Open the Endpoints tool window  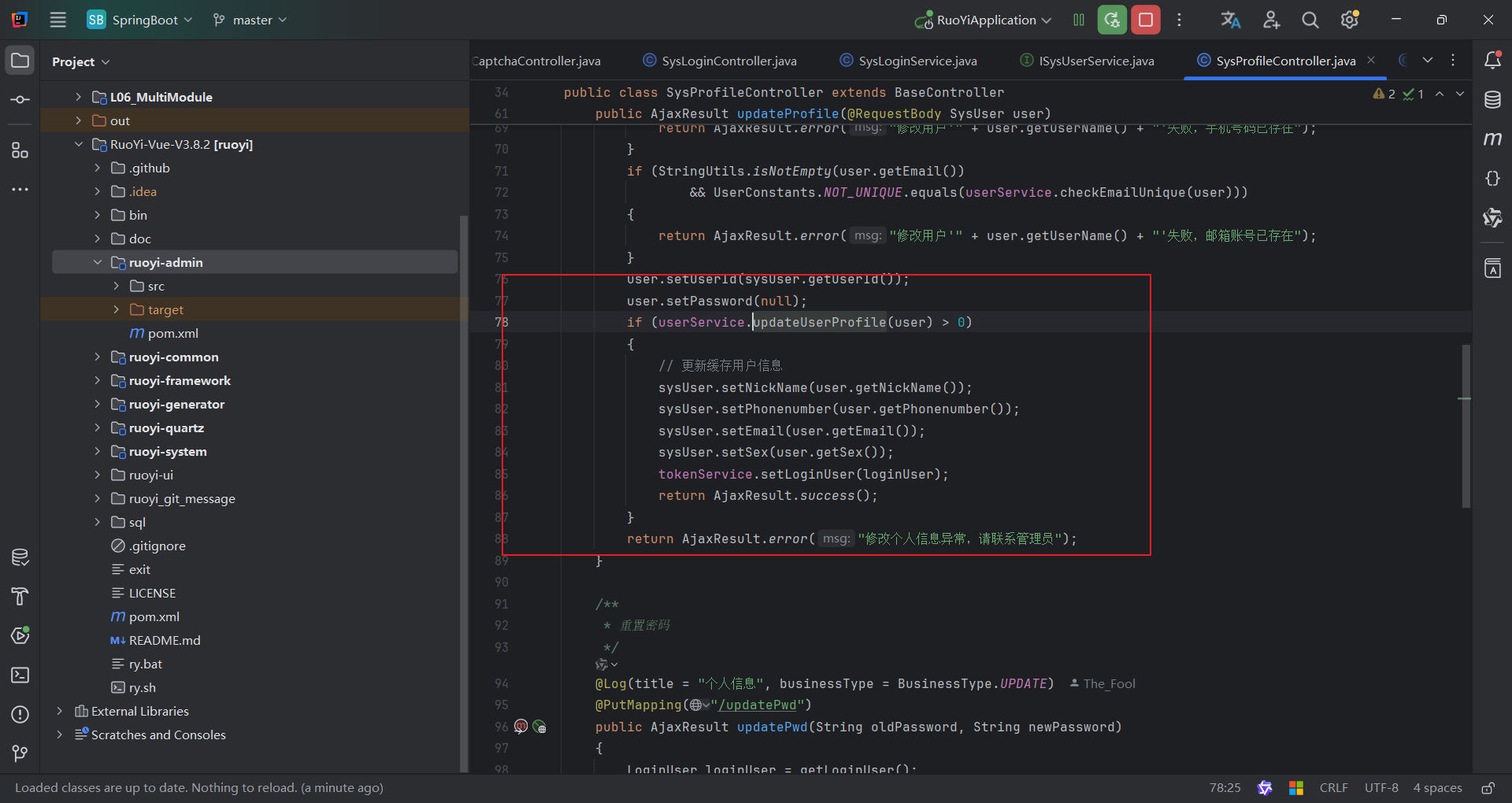[x=1492, y=179]
